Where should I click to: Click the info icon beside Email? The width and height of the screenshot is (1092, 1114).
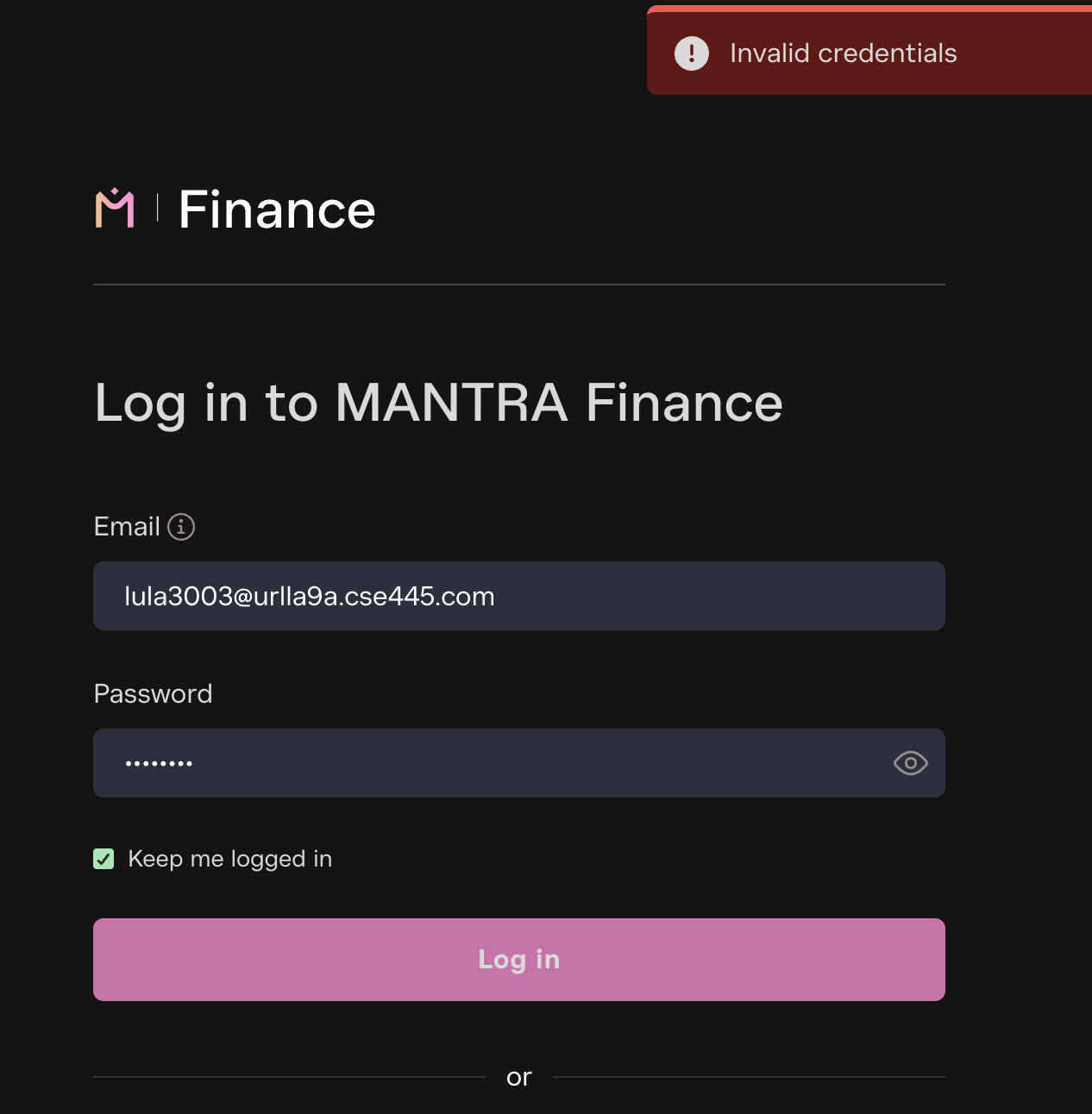pos(181,526)
